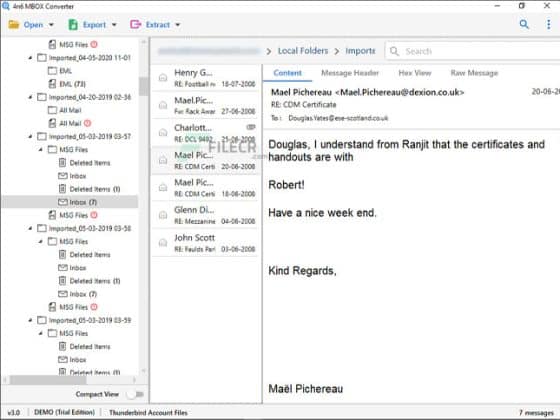Click the Local Folders breadcrumb link
Image resolution: width=560 pixels, height=420 pixels.
303,51
